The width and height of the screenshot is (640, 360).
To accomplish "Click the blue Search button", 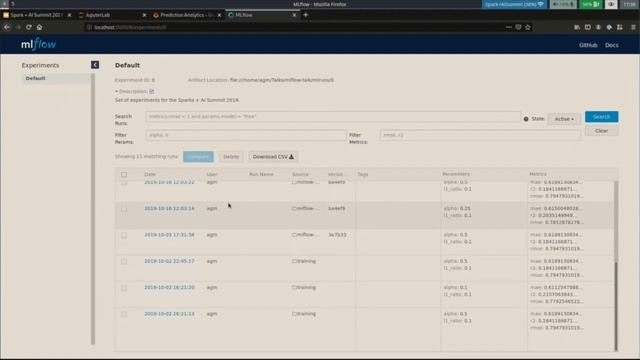I will [x=601, y=117].
